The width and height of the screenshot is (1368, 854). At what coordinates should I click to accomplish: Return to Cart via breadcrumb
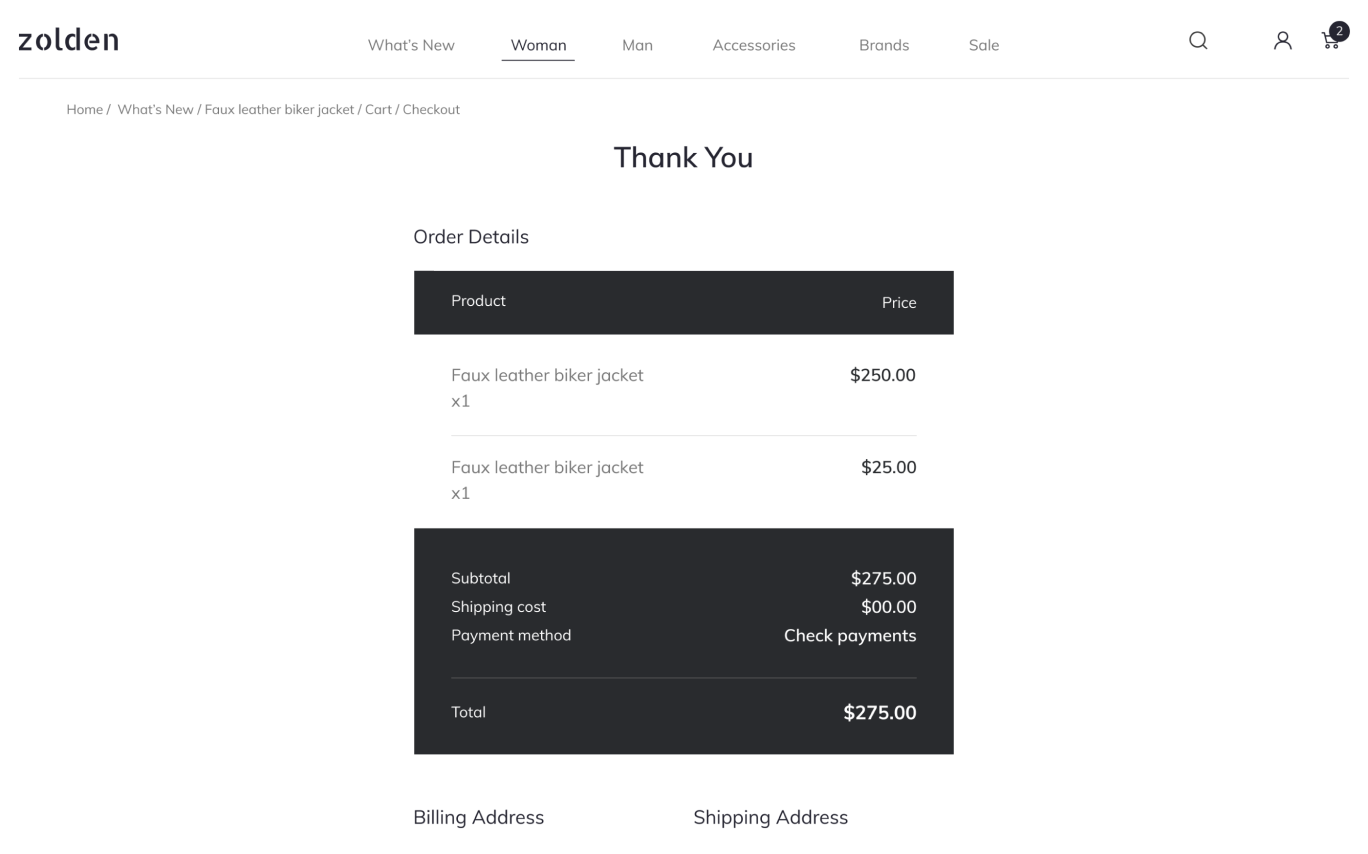coord(378,110)
